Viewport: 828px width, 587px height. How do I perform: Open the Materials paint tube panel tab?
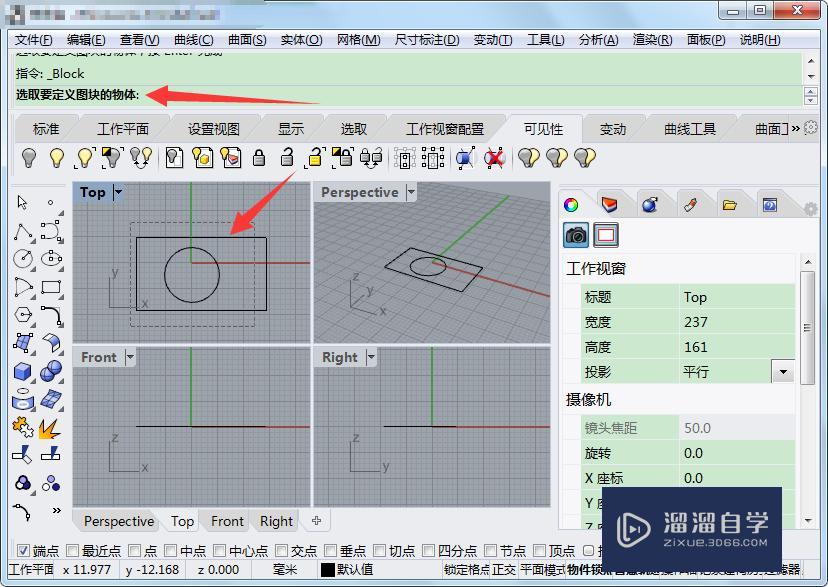(x=691, y=205)
